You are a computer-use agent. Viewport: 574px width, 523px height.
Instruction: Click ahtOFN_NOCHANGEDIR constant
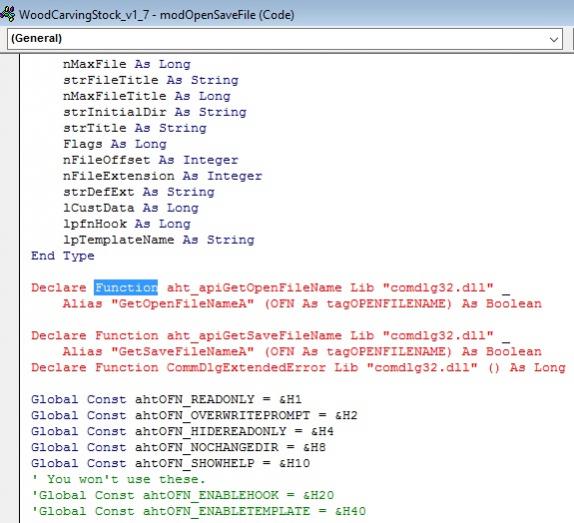tap(206, 447)
